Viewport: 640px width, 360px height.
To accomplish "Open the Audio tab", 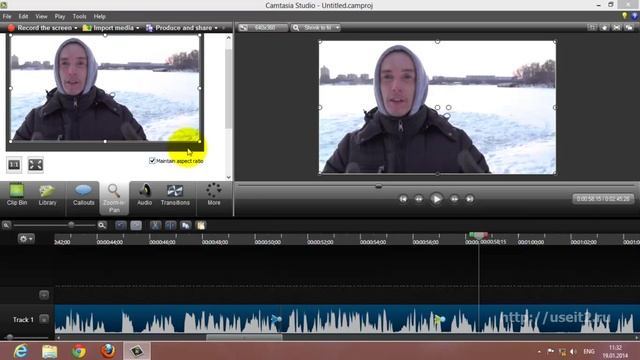I will (144, 195).
